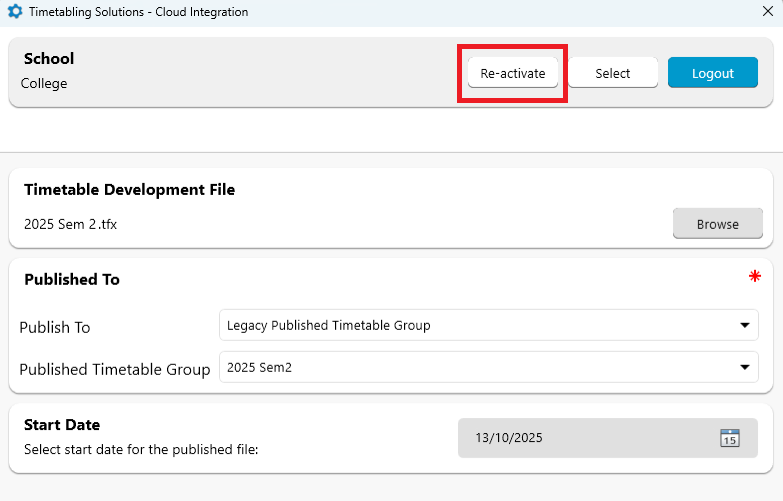
Task: Expand the Published Timetable Group dropdown arrow
Action: [744, 367]
